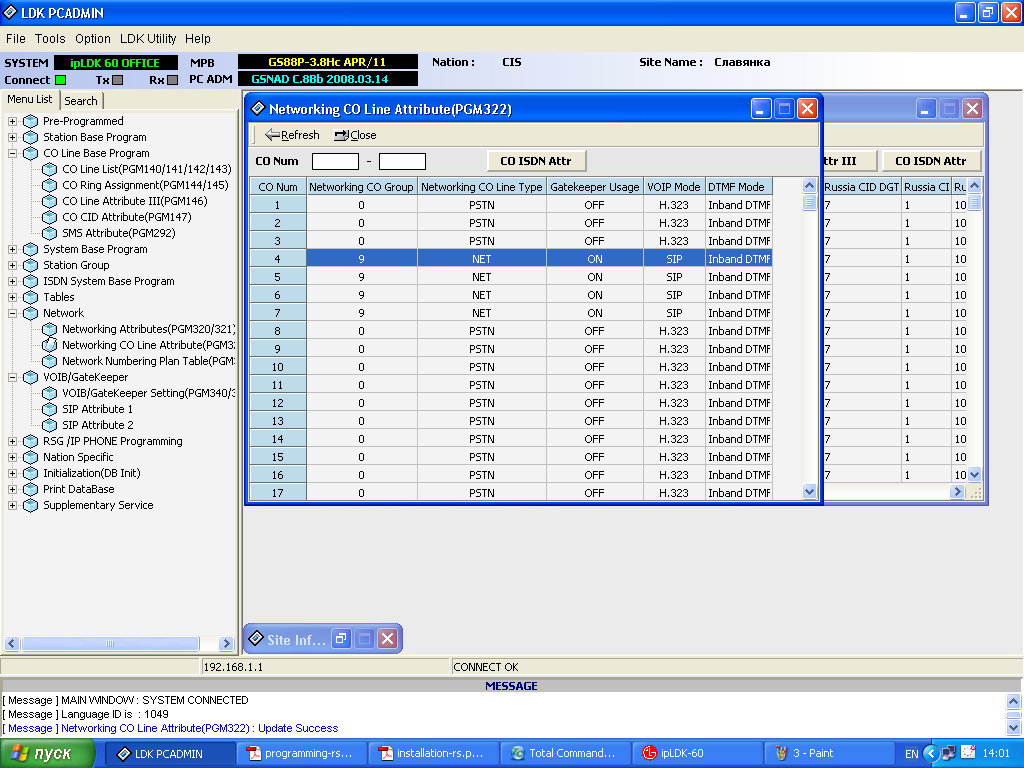Screen dimensions: 1024x768
Task: Select Gatekeeper Usage ON for CO 4
Action: click(595, 259)
